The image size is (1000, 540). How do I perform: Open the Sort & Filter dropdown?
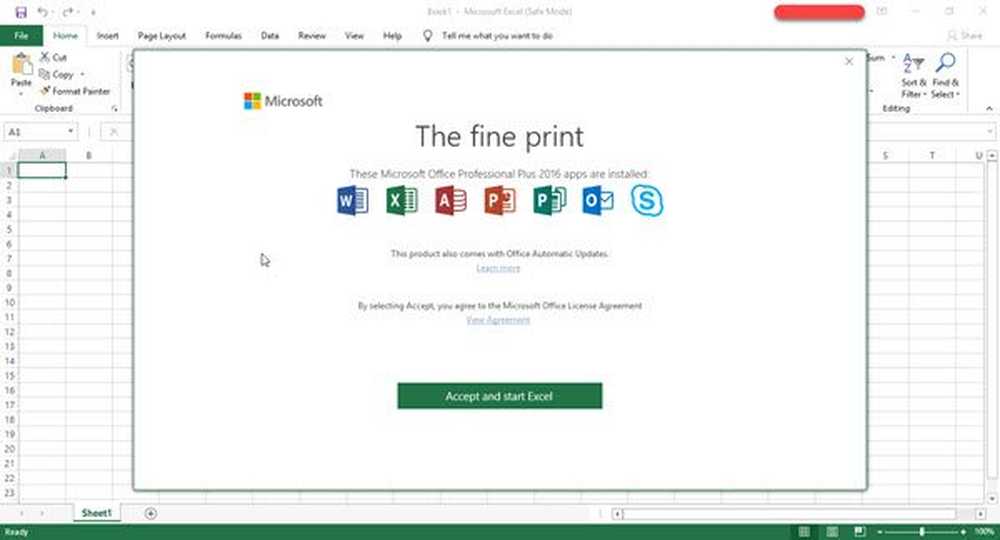[x=914, y=76]
